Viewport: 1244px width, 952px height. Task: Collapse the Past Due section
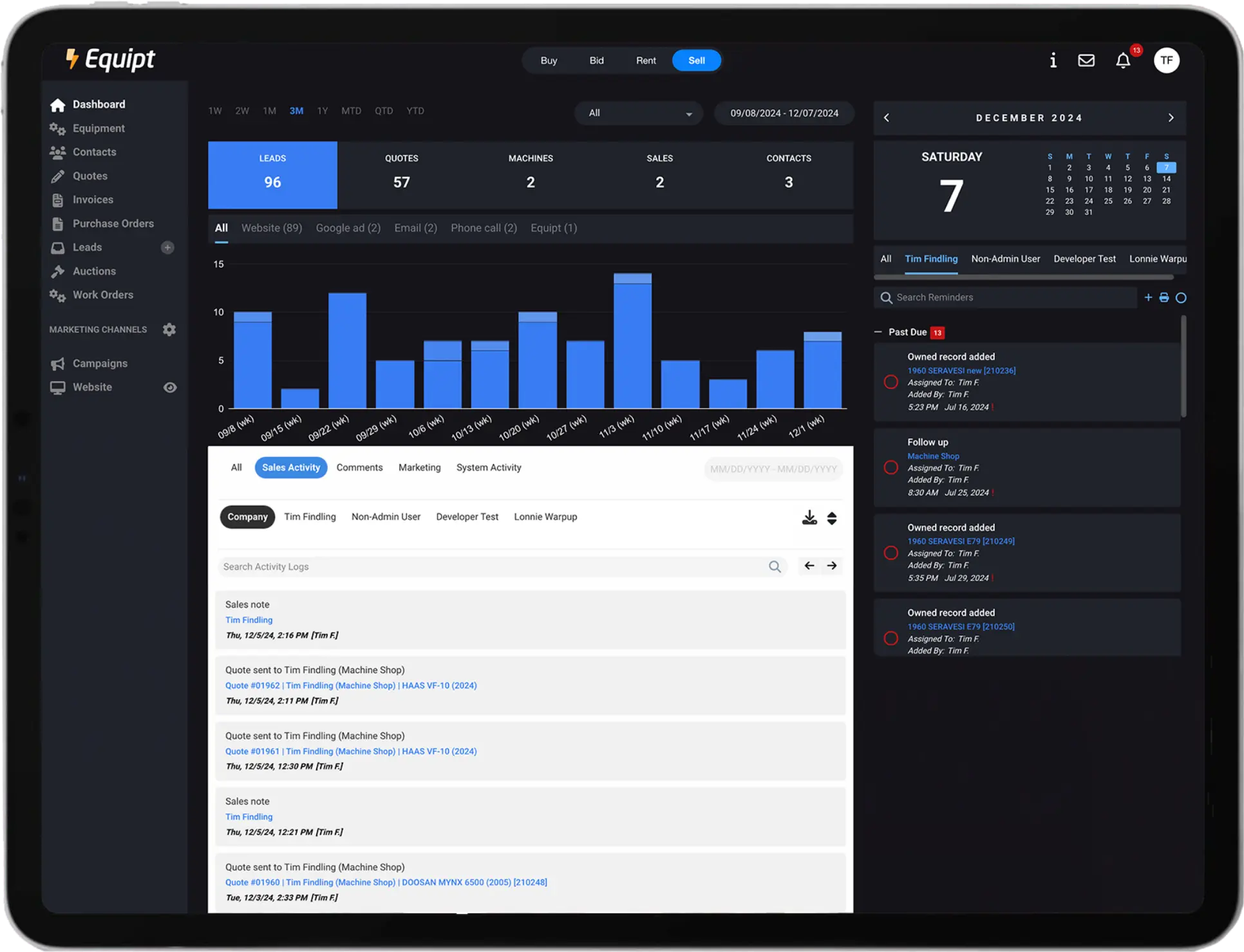pos(878,332)
